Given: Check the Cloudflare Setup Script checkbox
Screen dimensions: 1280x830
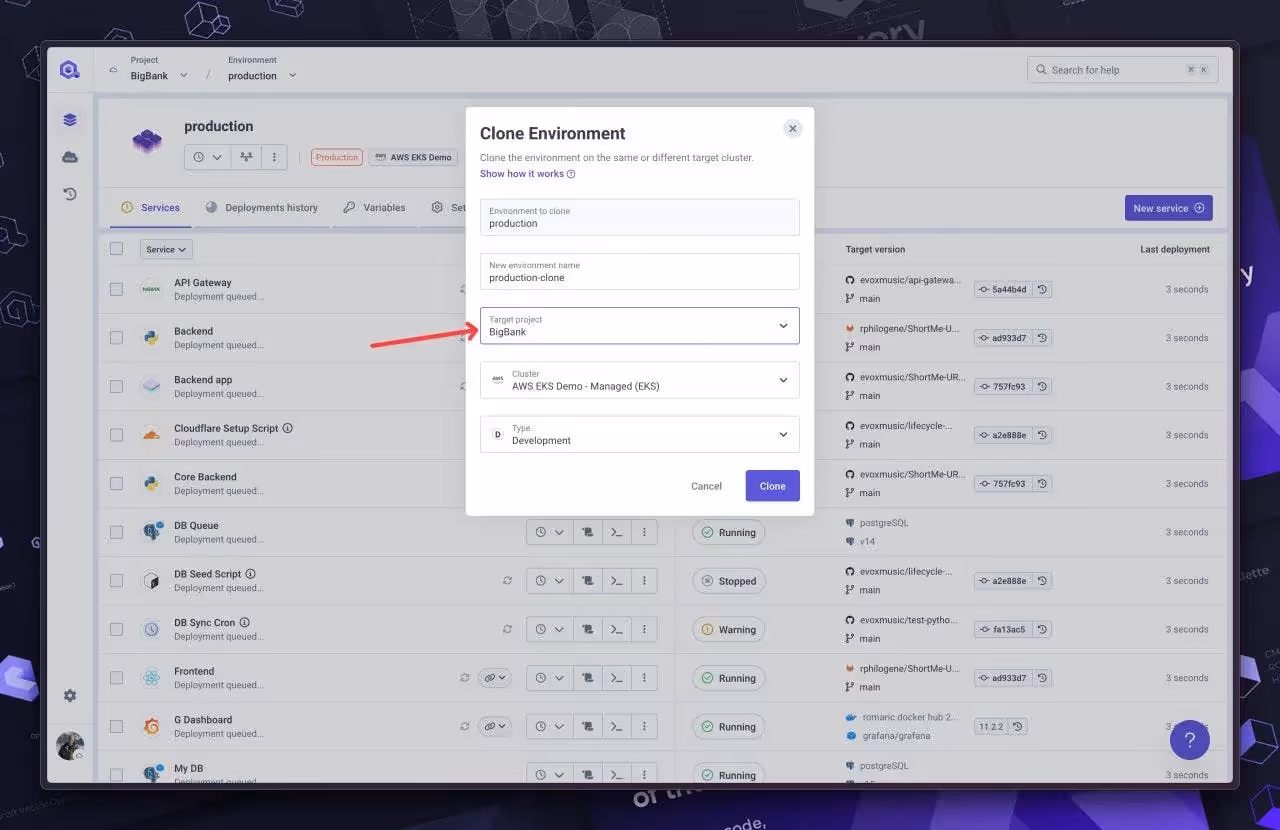Looking at the screenshot, I should coord(117,435).
